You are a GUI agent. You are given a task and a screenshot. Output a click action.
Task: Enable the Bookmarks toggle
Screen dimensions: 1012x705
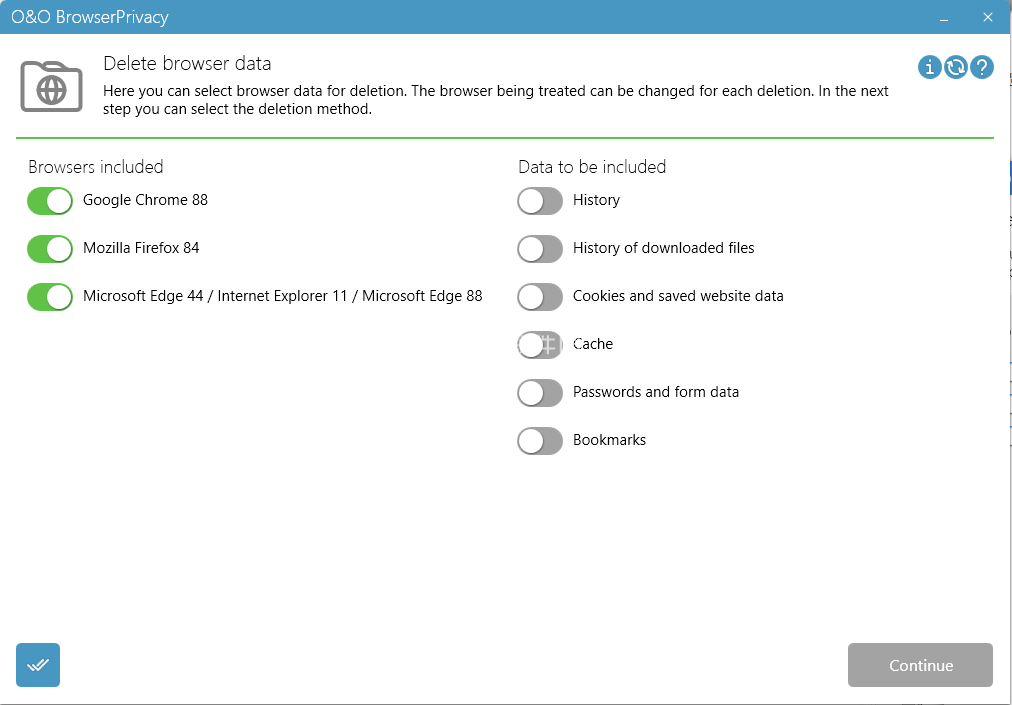click(x=540, y=441)
